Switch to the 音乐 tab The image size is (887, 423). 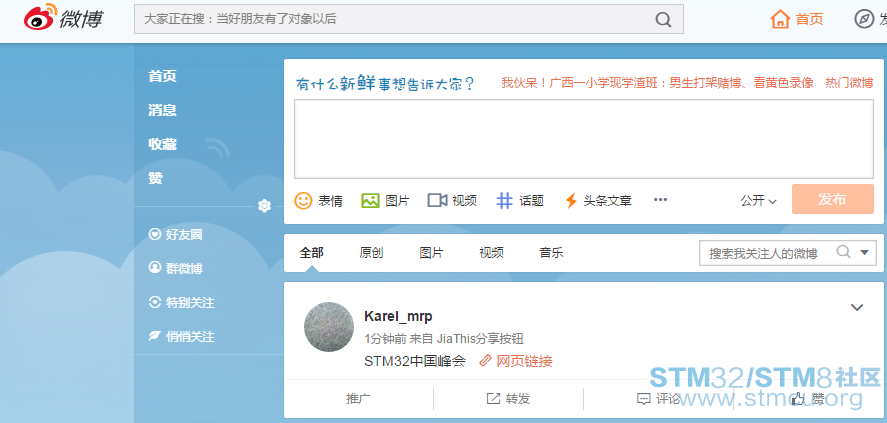pos(552,253)
